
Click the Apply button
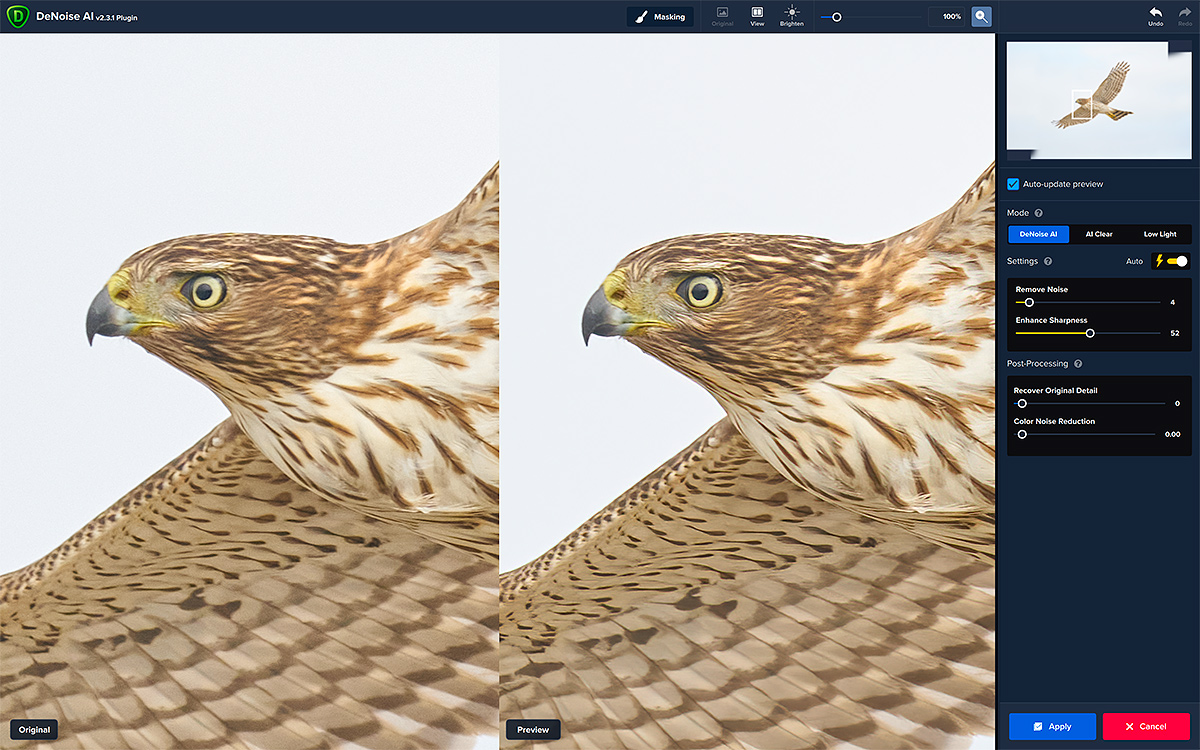[1052, 726]
